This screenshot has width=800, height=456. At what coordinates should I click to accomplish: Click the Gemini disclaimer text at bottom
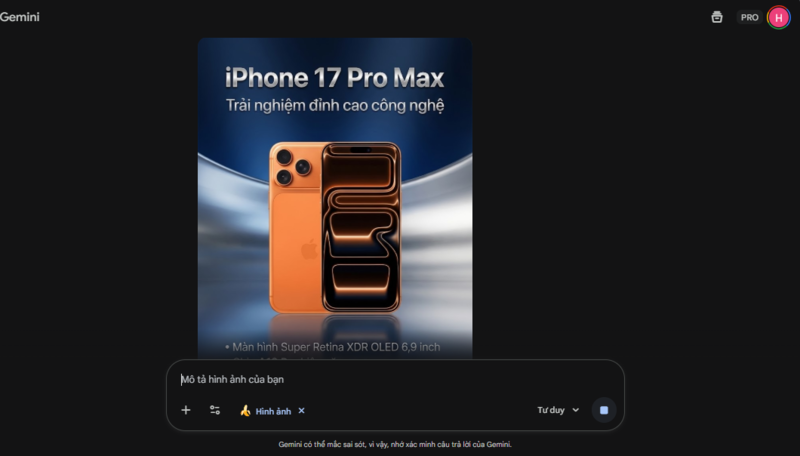pos(395,444)
